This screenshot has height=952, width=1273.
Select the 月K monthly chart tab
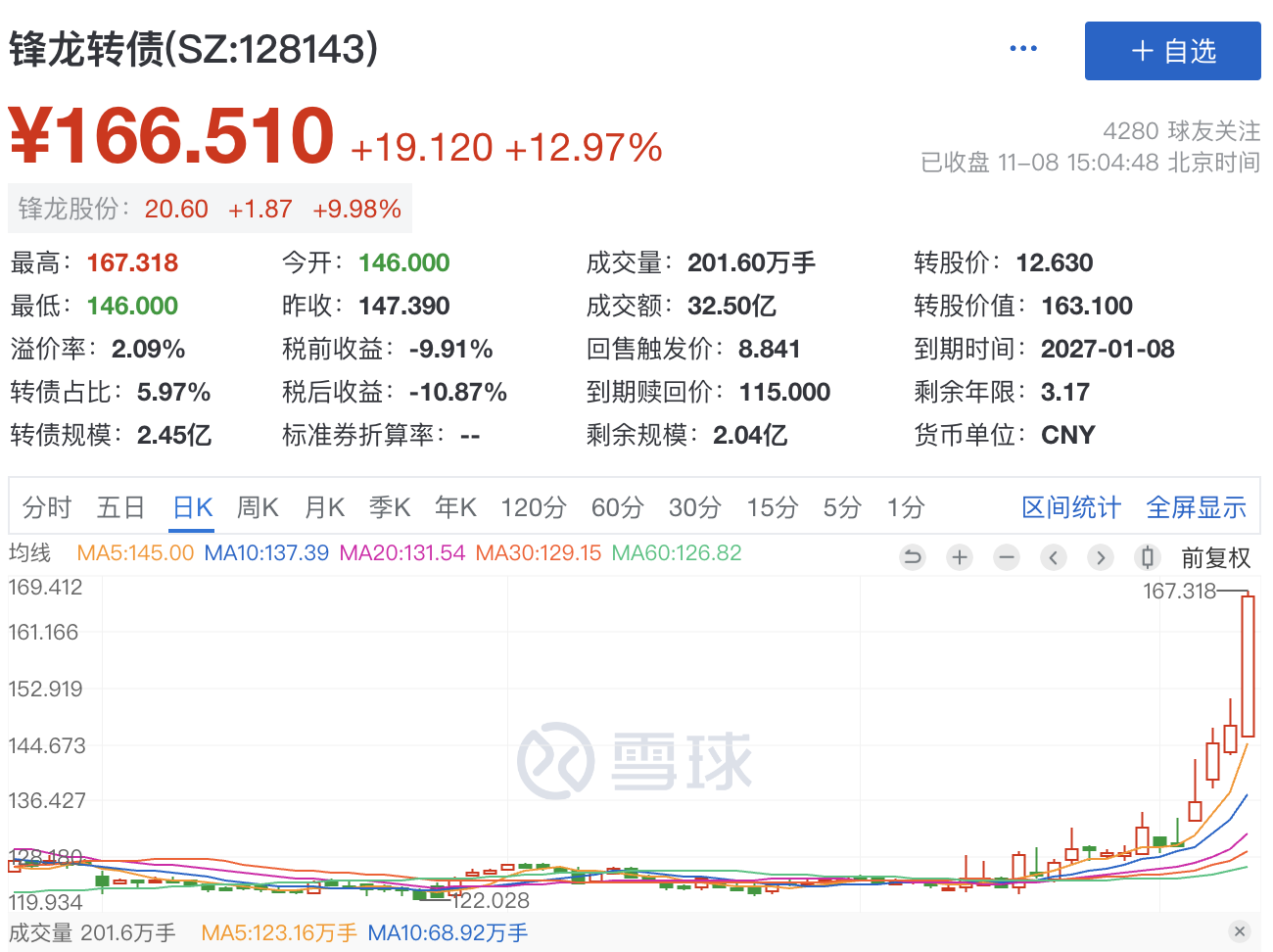pos(324,507)
